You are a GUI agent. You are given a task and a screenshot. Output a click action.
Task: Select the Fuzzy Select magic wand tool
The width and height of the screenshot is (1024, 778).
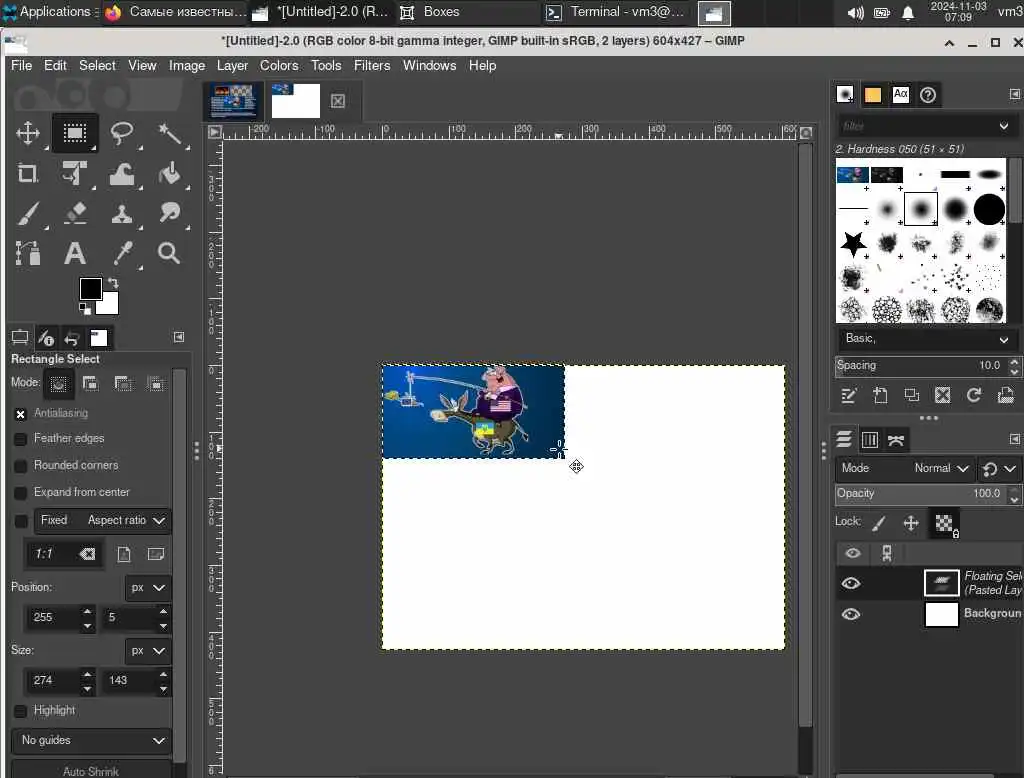169,133
